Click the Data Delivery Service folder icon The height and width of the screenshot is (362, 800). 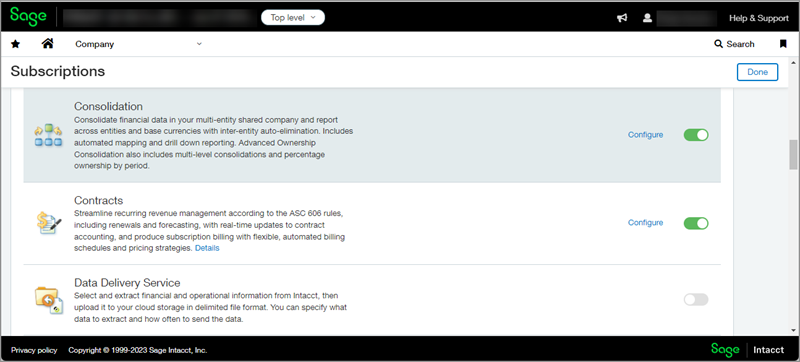coord(49,300)
